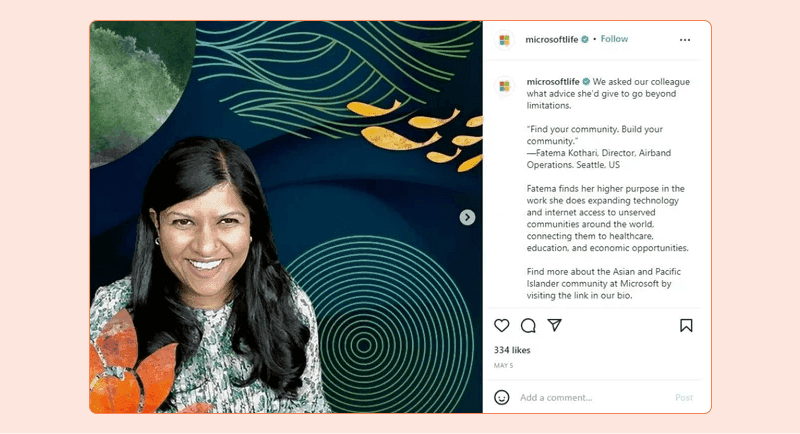Click the verified badge in the caption
This screenshot has height=434, width=800.
point(586,82)
